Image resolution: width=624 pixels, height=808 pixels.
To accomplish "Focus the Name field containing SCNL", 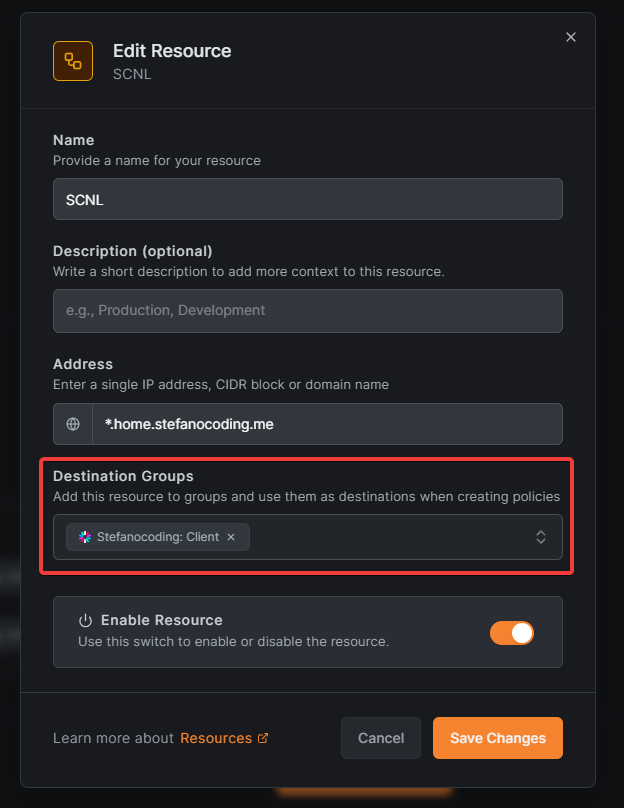I will tap(308, 199).
